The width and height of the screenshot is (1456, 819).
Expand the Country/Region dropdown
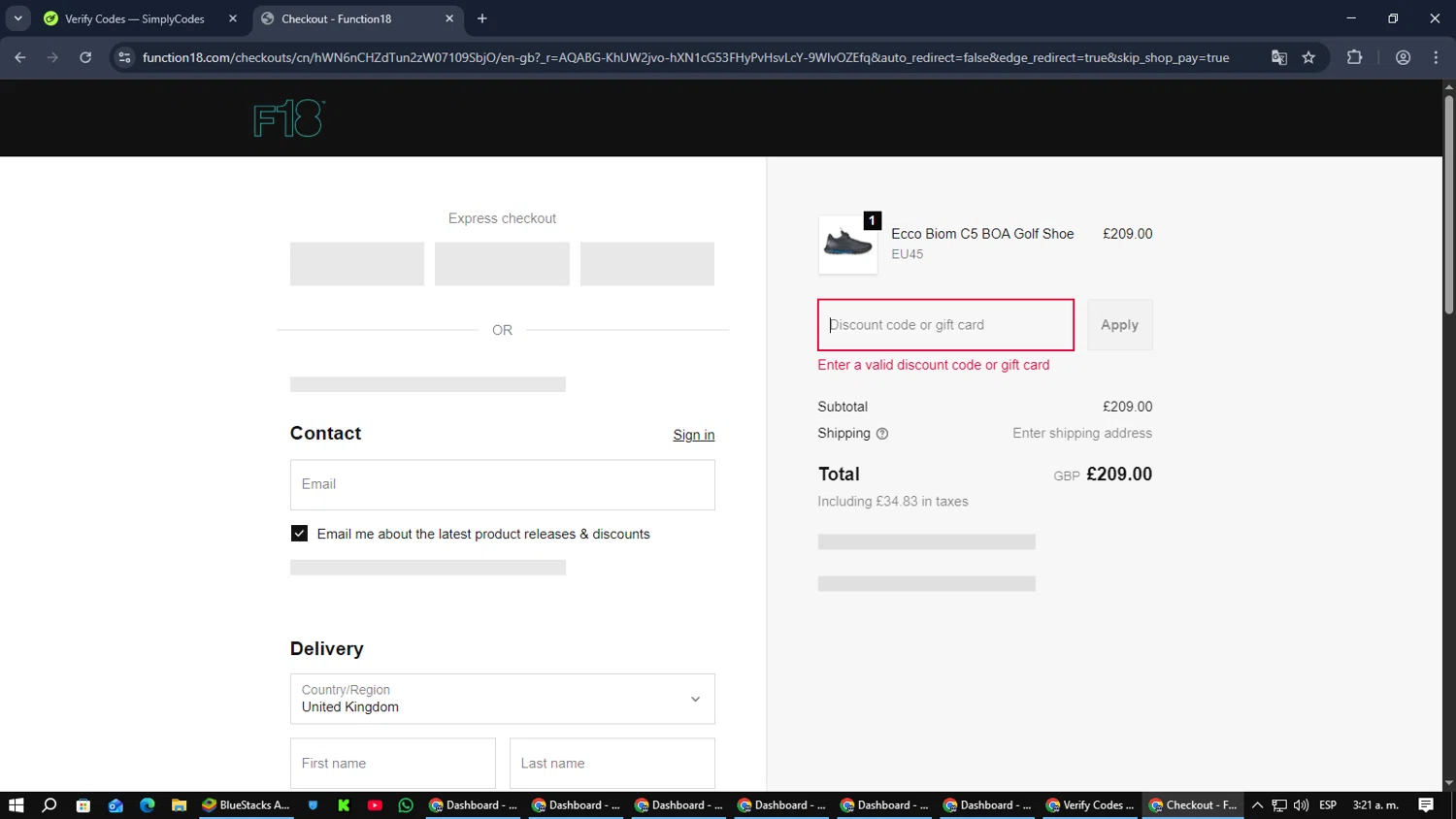(503, 699)
